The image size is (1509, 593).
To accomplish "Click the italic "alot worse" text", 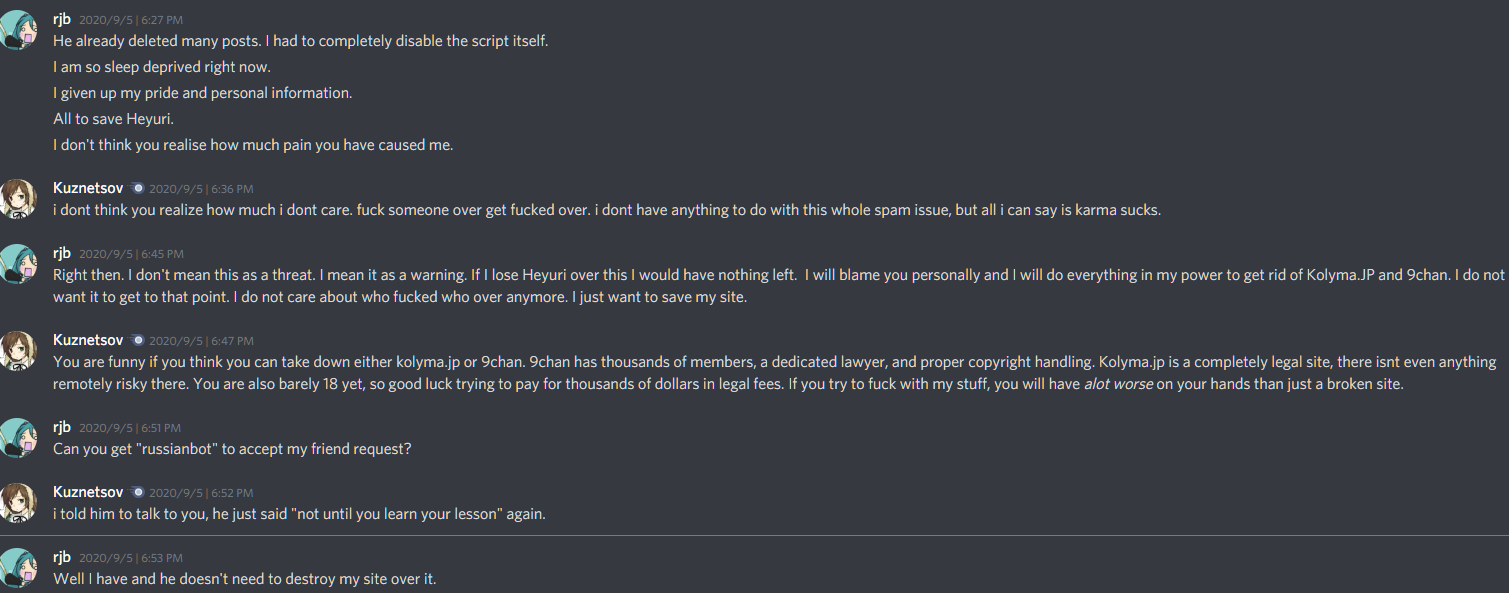I will tap(1118, 384).
